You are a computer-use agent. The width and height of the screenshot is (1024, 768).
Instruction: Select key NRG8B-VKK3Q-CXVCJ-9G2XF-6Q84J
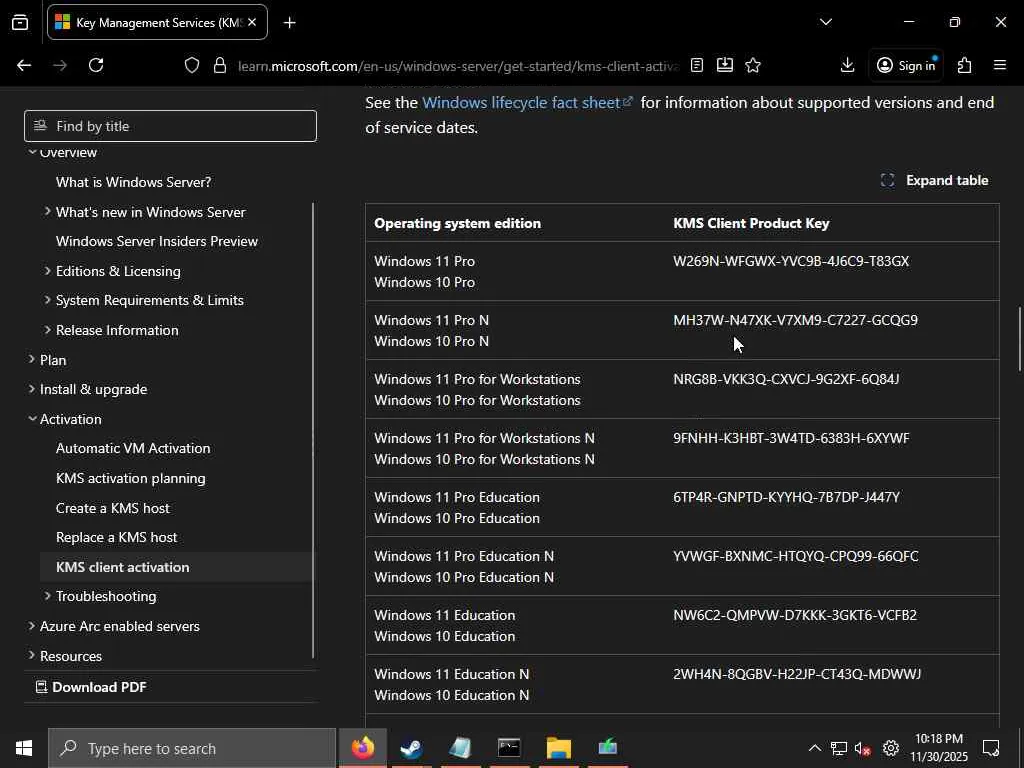(x=786, y=379)
